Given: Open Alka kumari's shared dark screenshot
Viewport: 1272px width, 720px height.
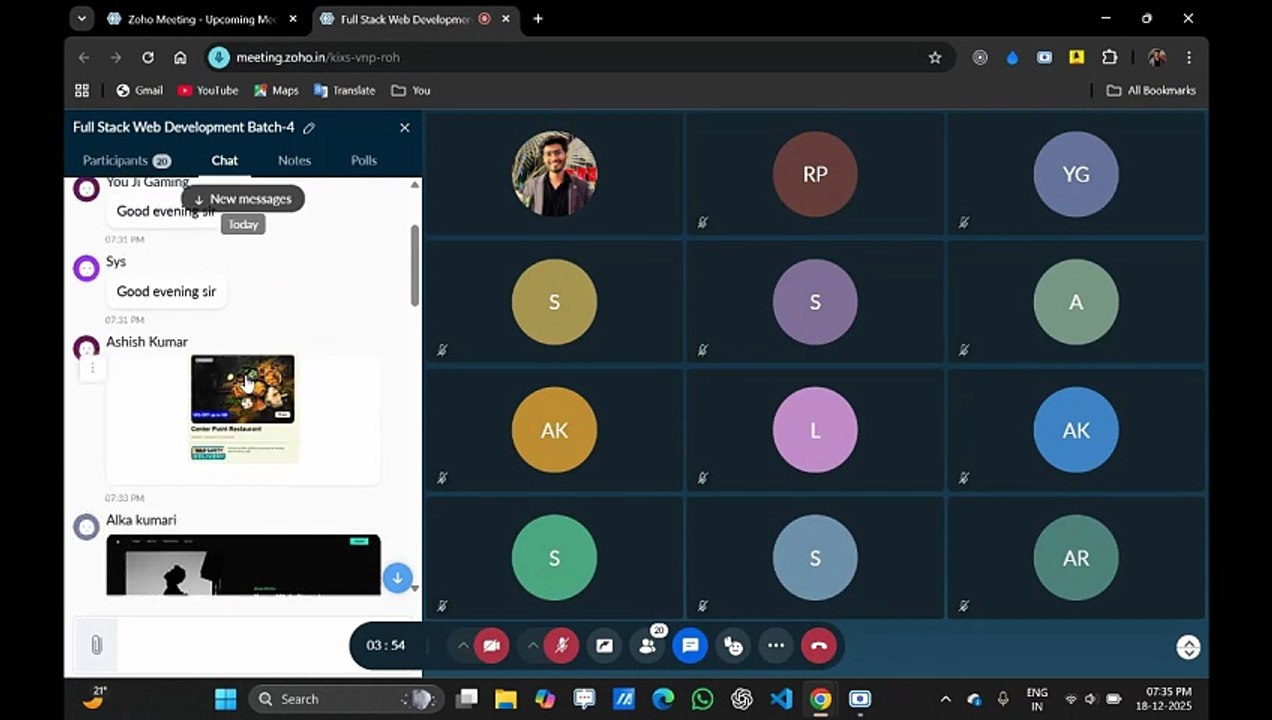Looking at the screenshot, I should click(x=243, y=565).
